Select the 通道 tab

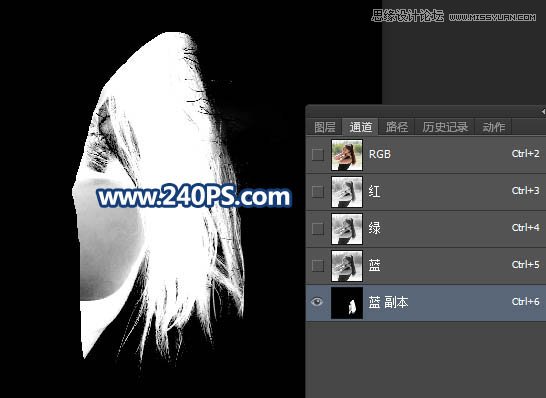pyautogui.click(x=360, y=127)
